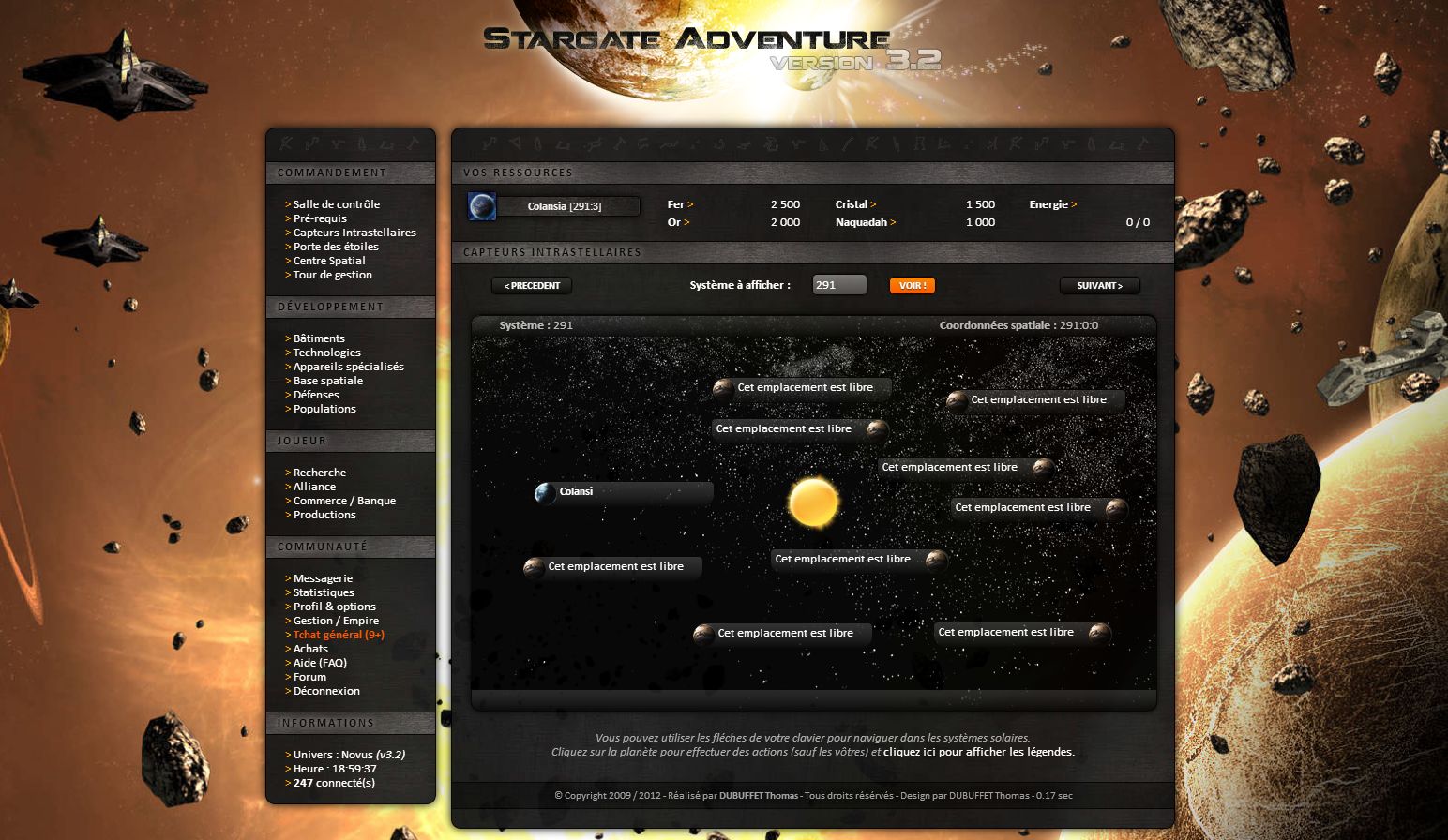1448x840 pixels.
Task: Open Productions page
Action: pos(324,515)
